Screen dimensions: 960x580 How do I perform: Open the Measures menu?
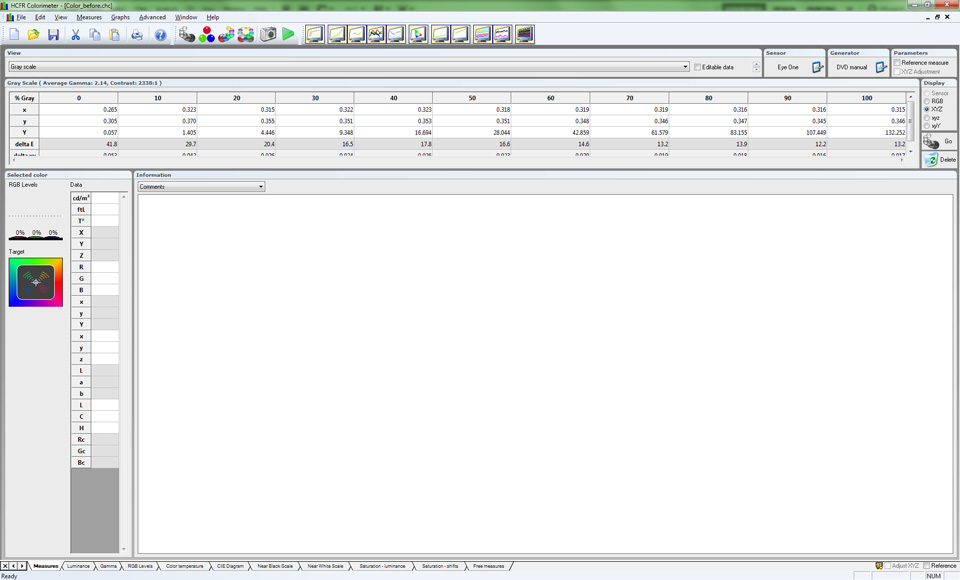(89, 17)
